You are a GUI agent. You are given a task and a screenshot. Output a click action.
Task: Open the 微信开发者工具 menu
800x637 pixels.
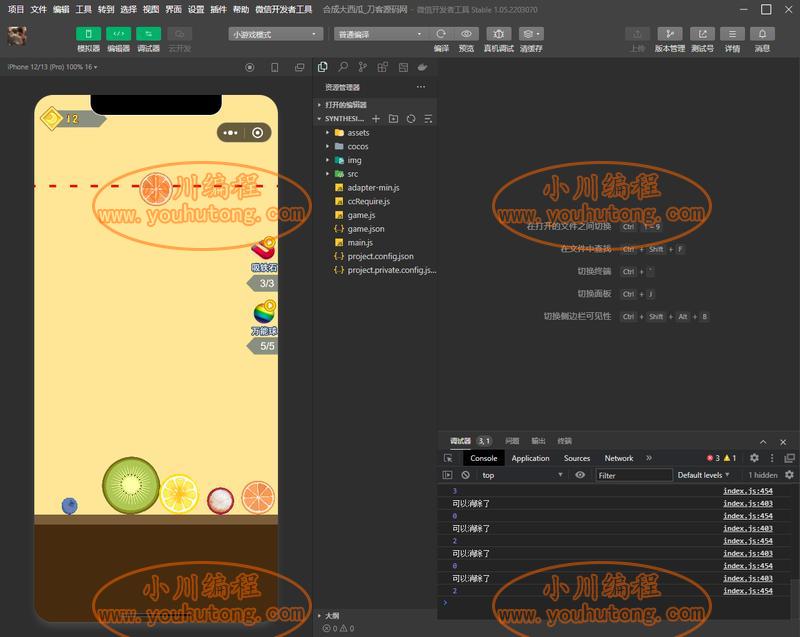[x=284, y=9]
